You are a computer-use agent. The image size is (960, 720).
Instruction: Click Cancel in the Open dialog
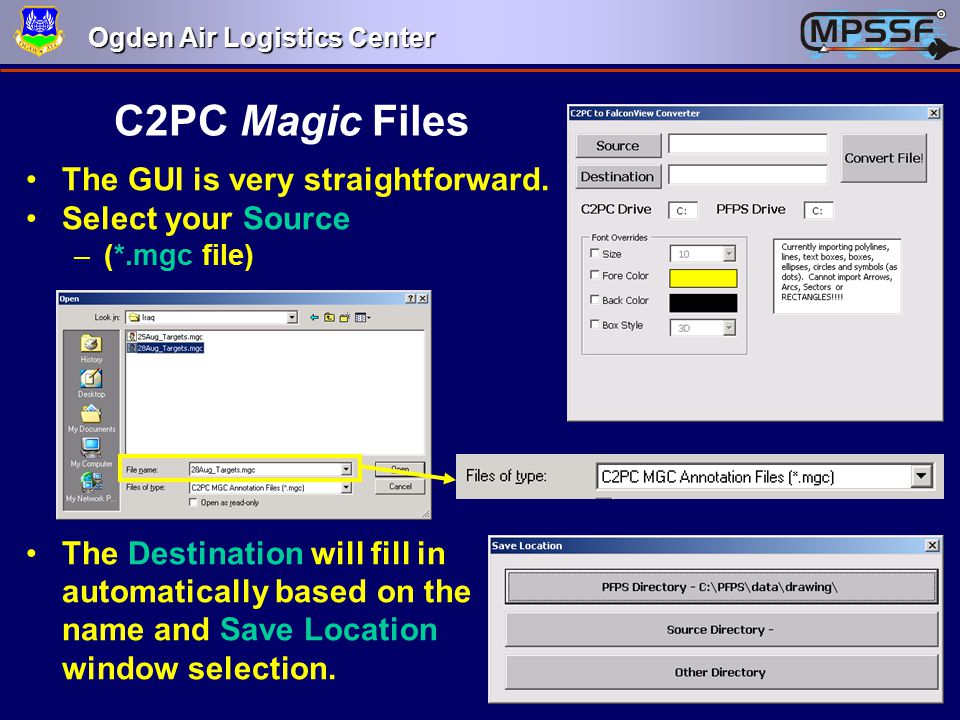(400, 486)
